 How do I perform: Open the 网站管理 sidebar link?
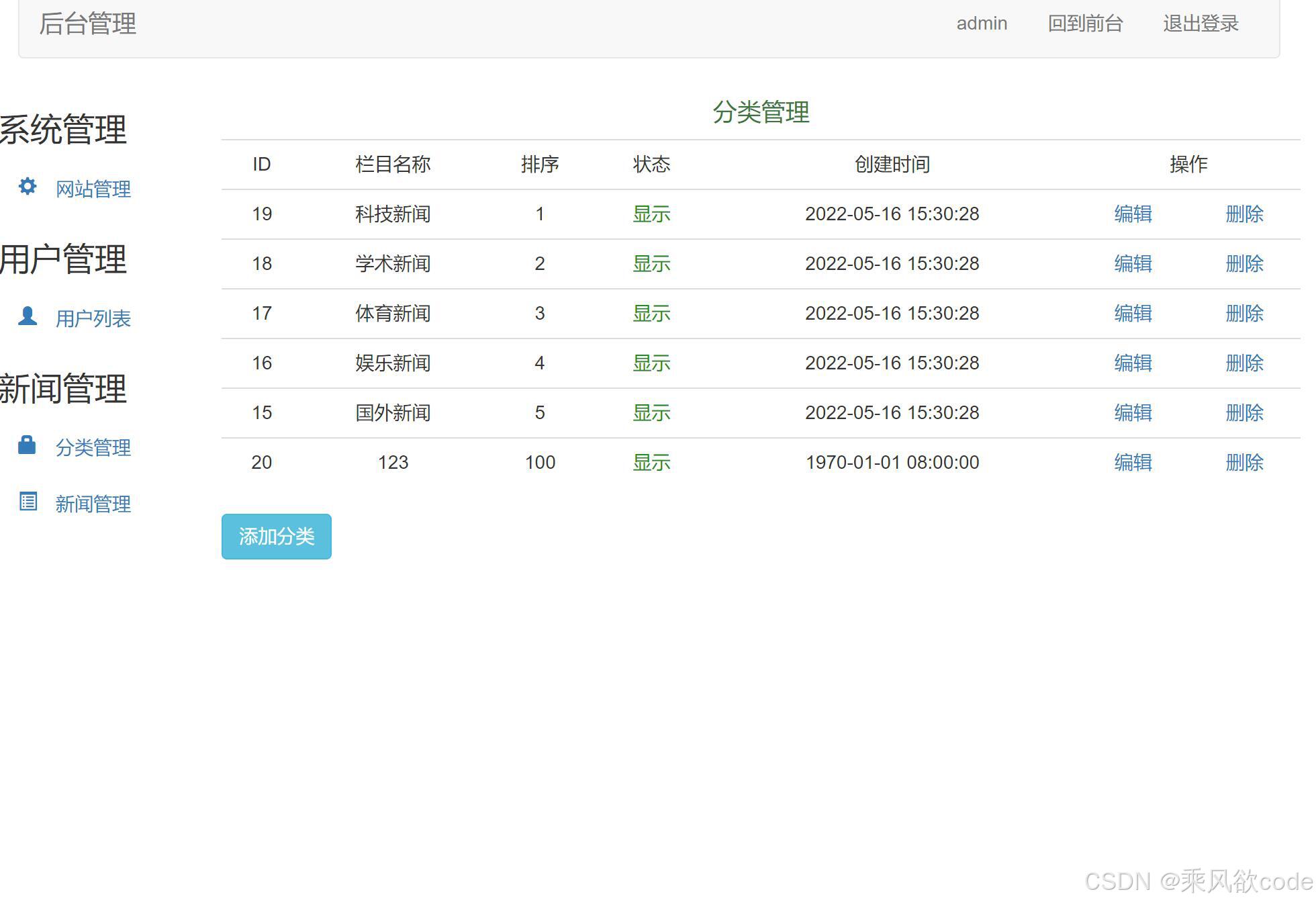93,189
